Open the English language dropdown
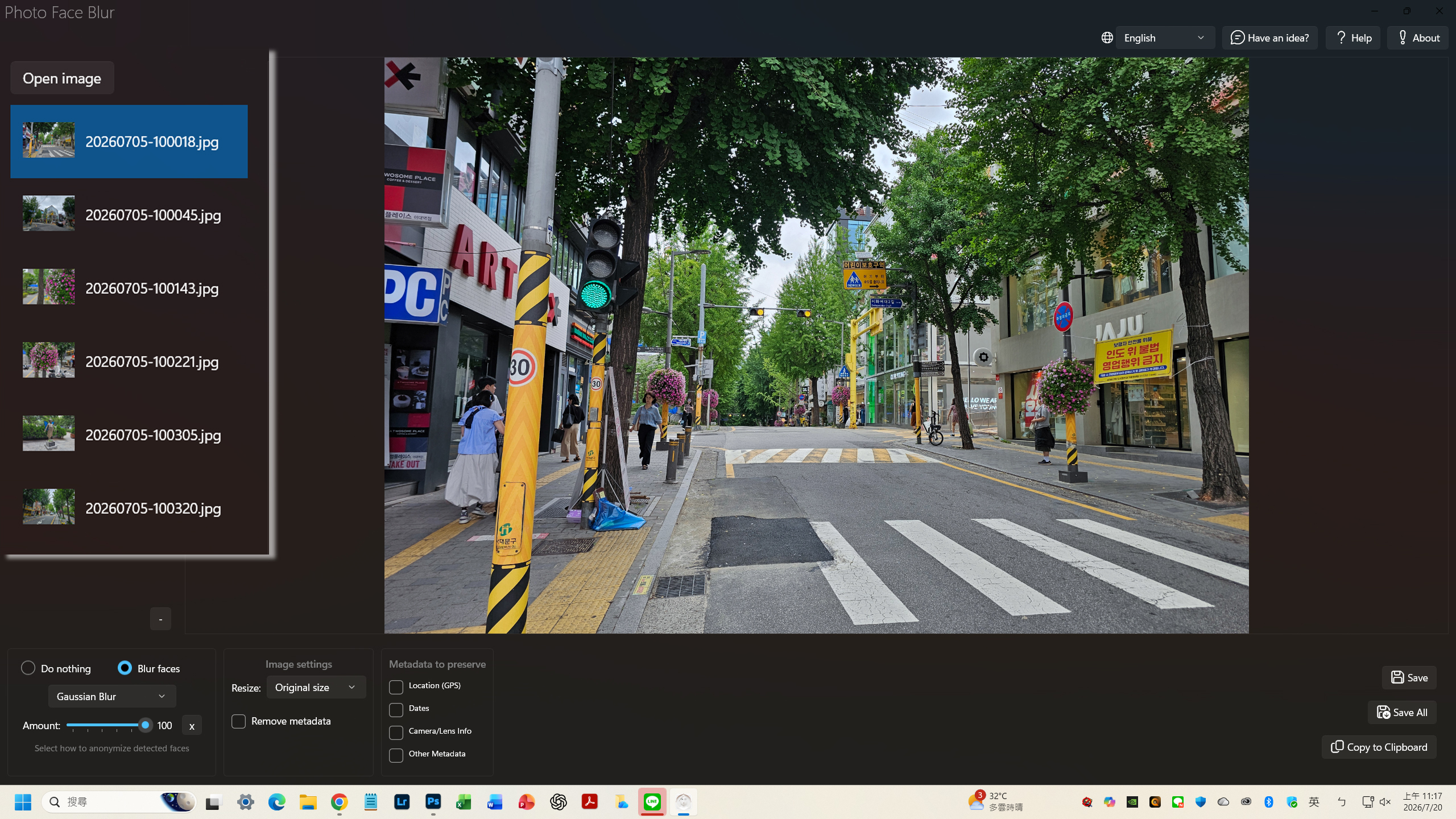Viewport: 1456px width, 819px height. click(x=1165, y=38)
